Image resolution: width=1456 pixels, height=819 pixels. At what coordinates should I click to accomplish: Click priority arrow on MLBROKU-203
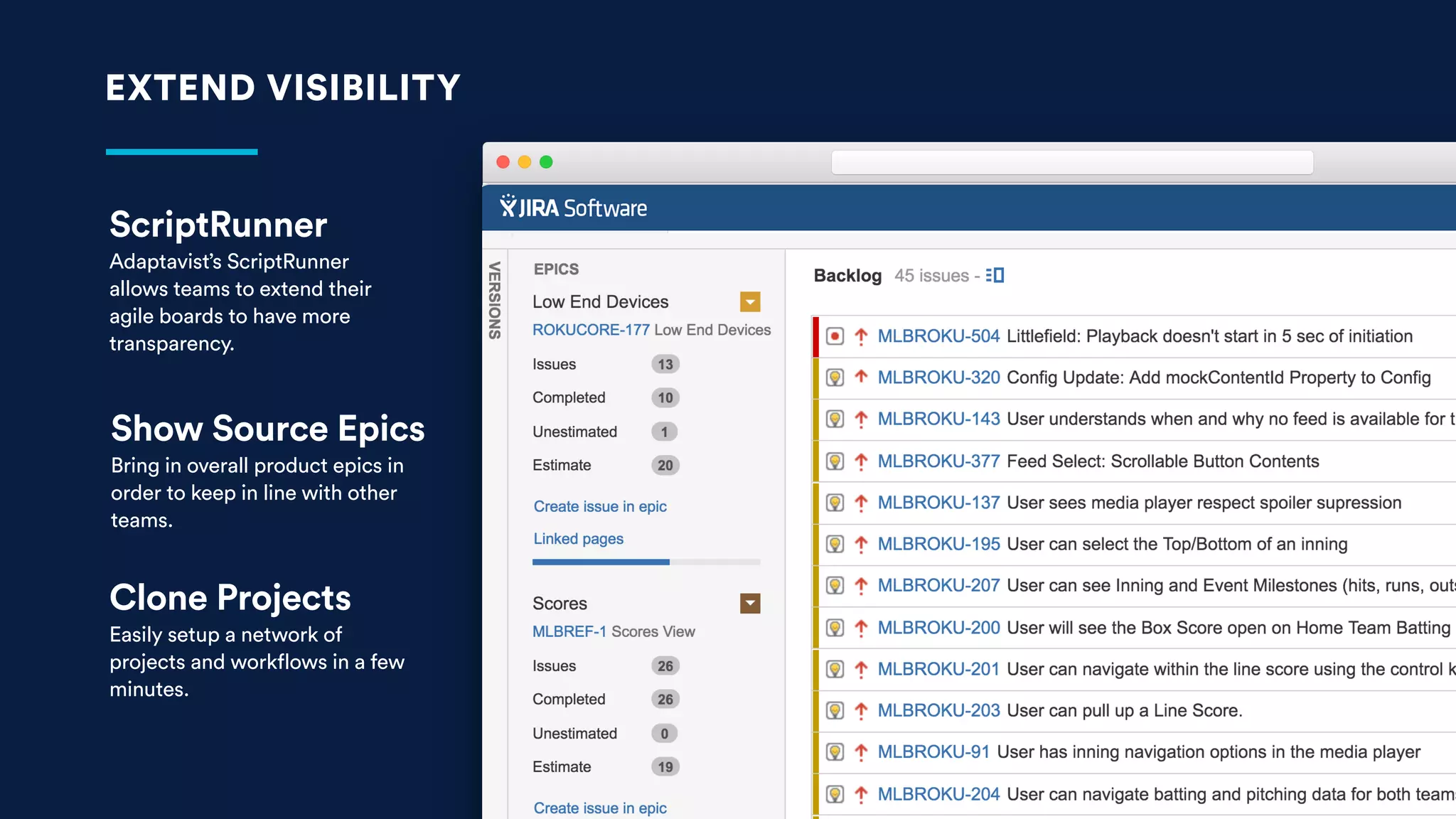pyautogui.click(x=861, y=710)
